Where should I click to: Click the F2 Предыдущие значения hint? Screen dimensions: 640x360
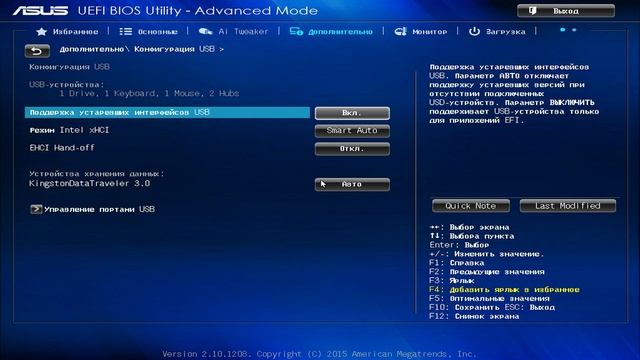[x=487, y=272]
